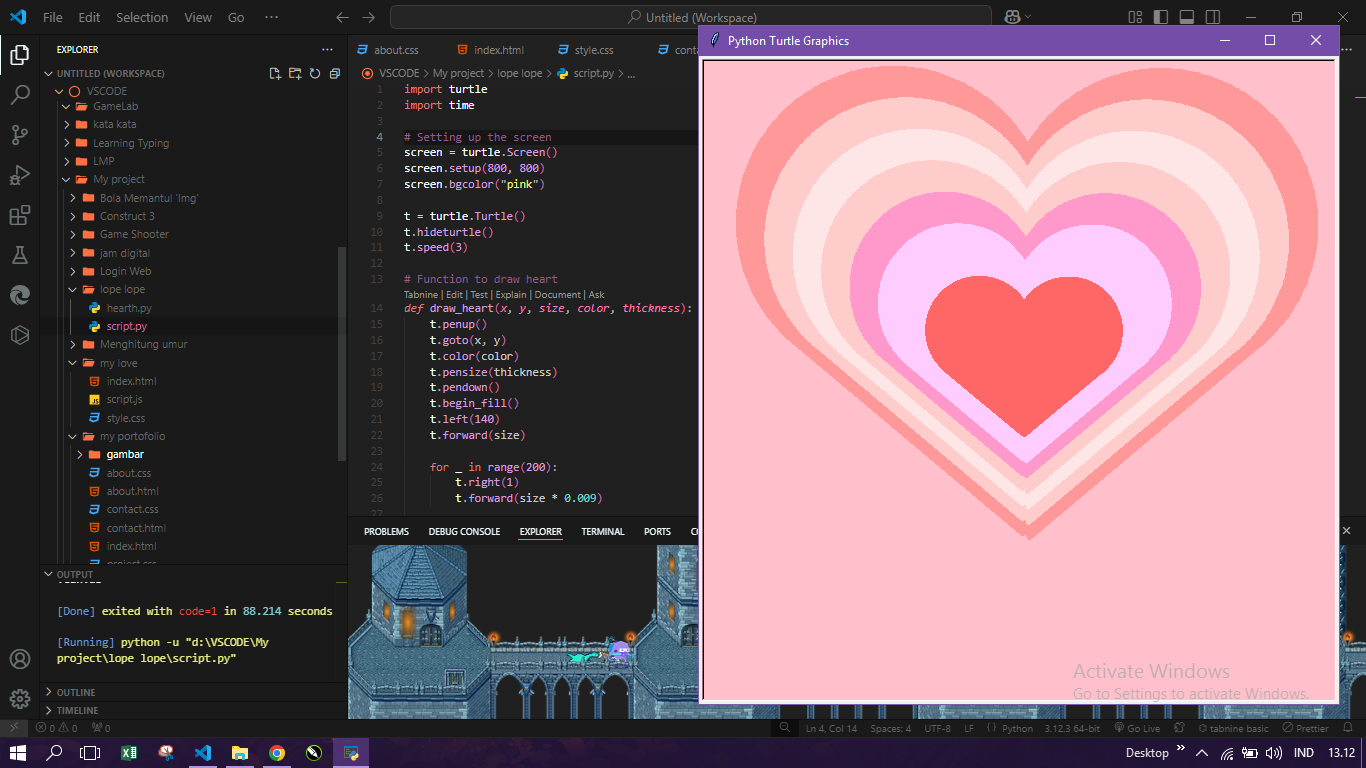Click the Explain code lens link
The image size is (1366, 768).
pyautogui.click(x=510, y=295)
